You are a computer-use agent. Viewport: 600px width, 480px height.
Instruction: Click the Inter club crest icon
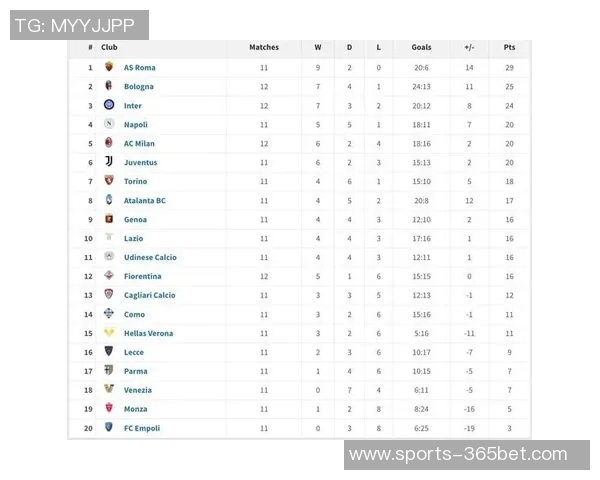coord(109,105)
